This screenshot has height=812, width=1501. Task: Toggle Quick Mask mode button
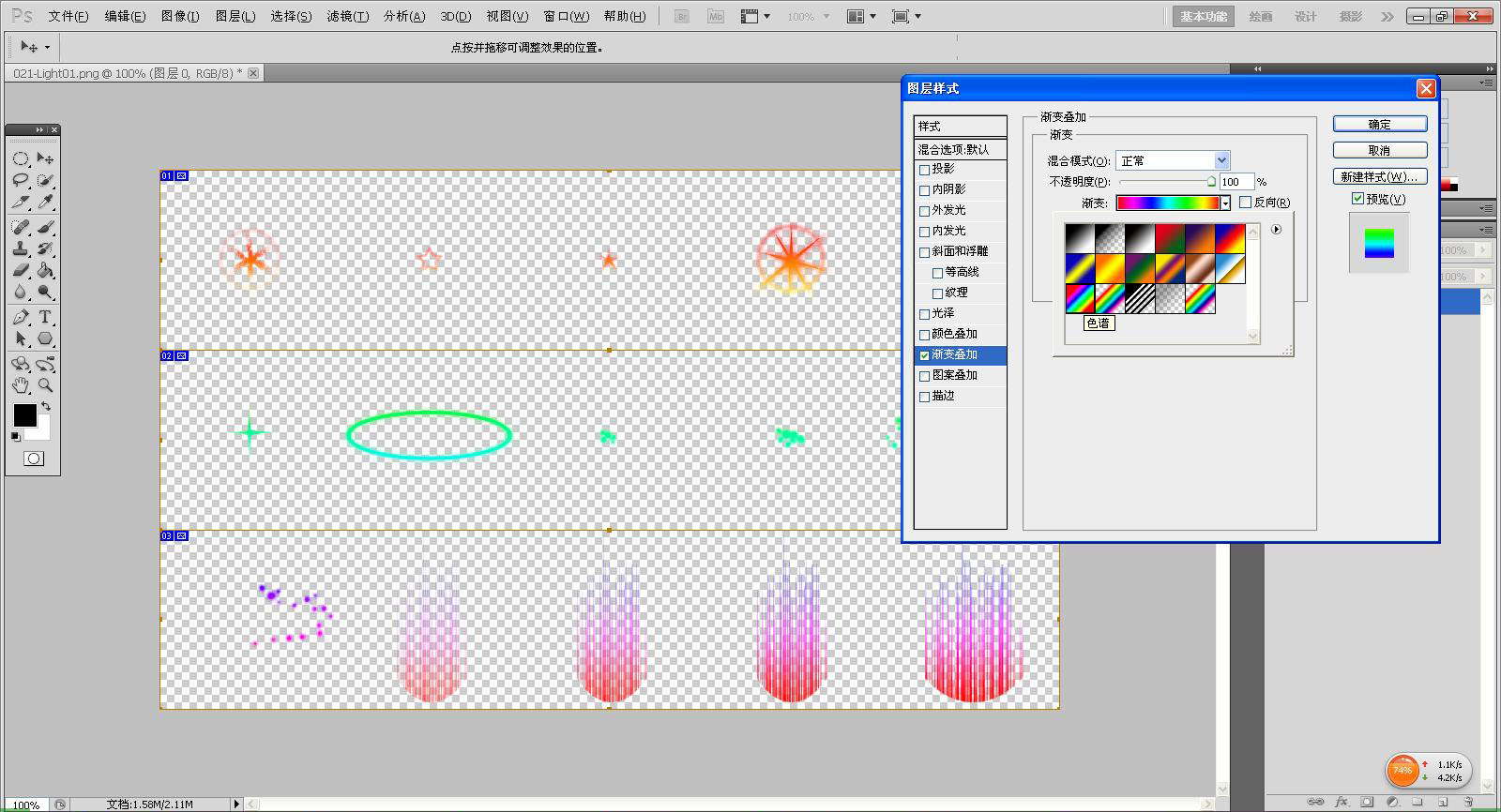pyautogui.click(x=34, y=459)
